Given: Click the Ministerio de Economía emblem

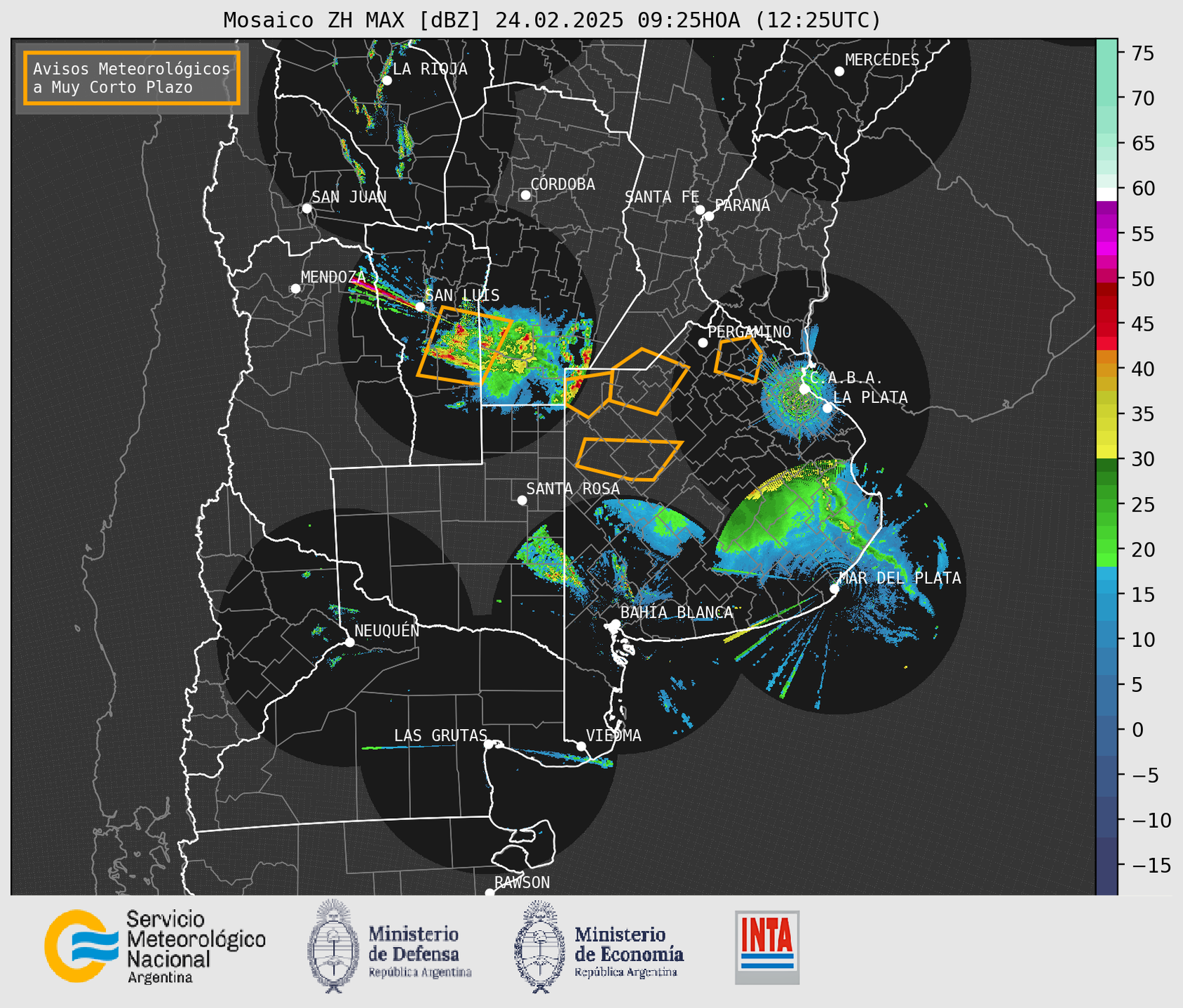Looking at the screenshot, I should tap(539, 947).
